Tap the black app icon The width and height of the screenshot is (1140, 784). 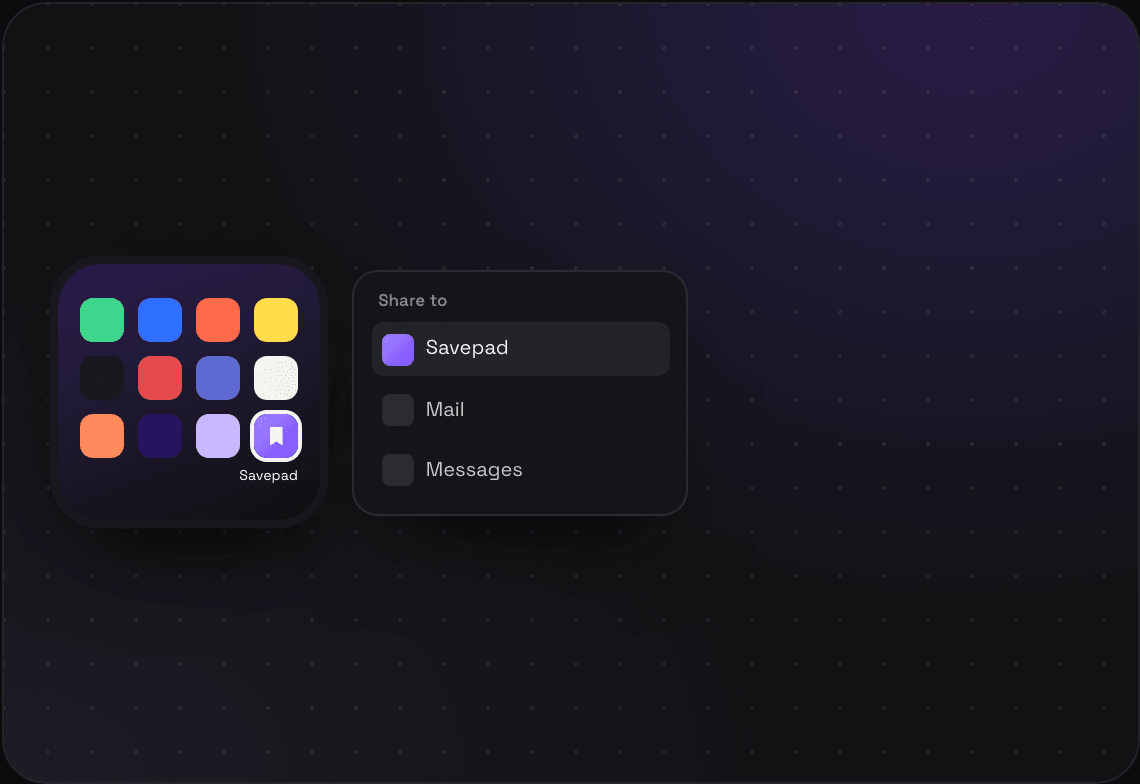click(102, 377)
